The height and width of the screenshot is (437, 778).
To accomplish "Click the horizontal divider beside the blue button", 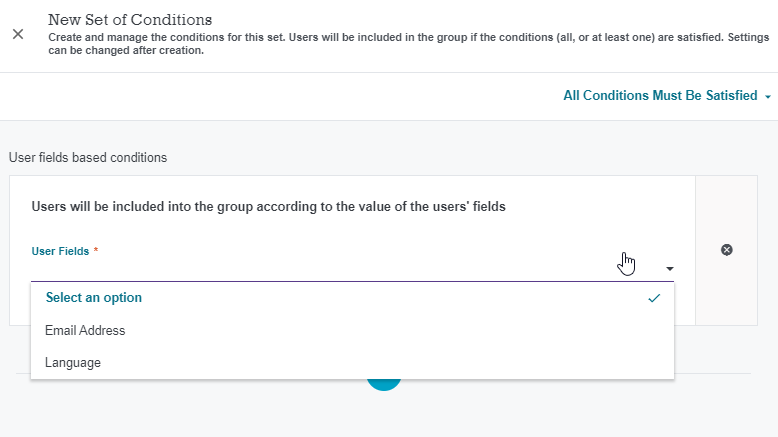I will pos(576,374).
